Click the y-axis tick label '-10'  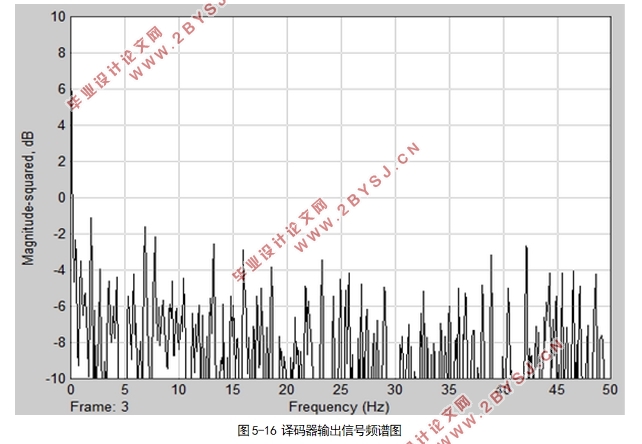[56, 378]
